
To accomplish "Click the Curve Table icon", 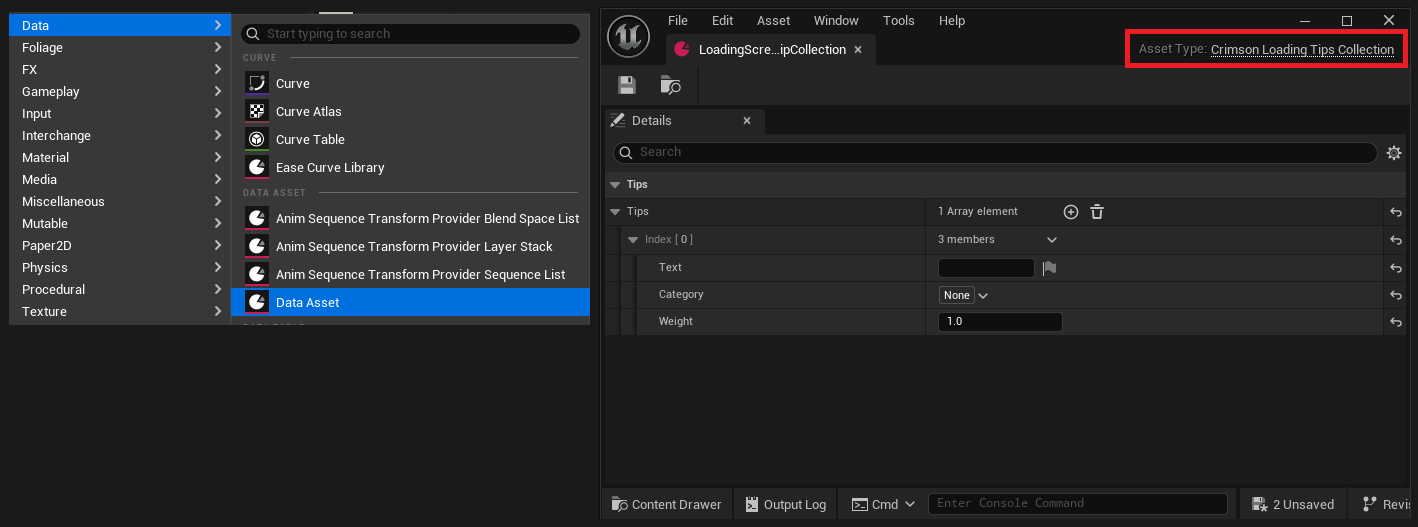I will [257, 139].
